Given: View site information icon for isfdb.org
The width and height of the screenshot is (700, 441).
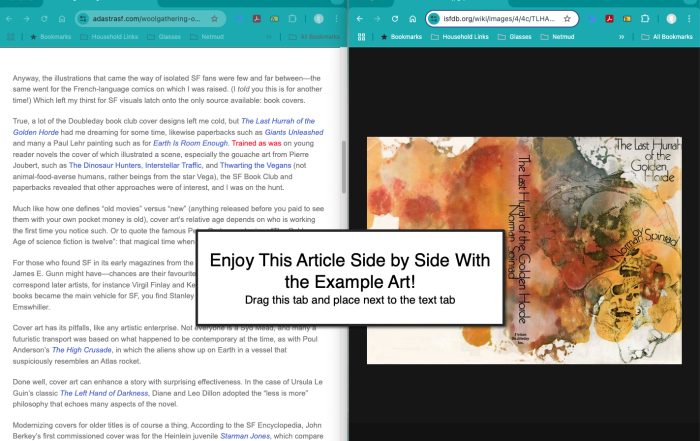Looking at the screenshot, I should (x=435, y=19).
